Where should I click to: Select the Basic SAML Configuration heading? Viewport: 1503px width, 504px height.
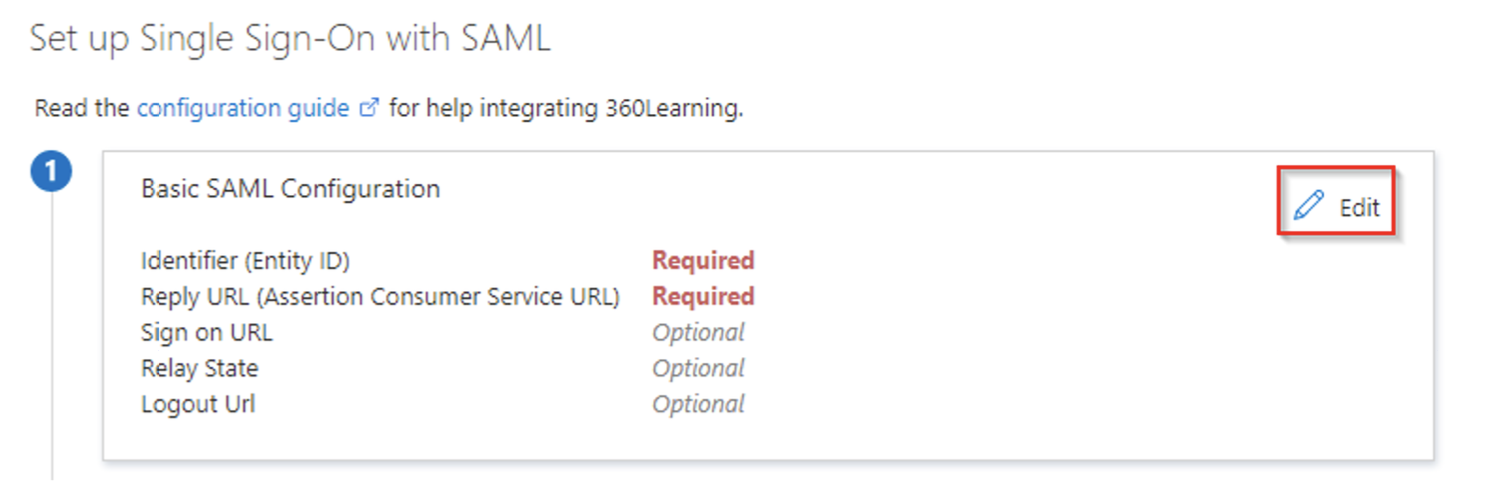[x=290, y=188]
